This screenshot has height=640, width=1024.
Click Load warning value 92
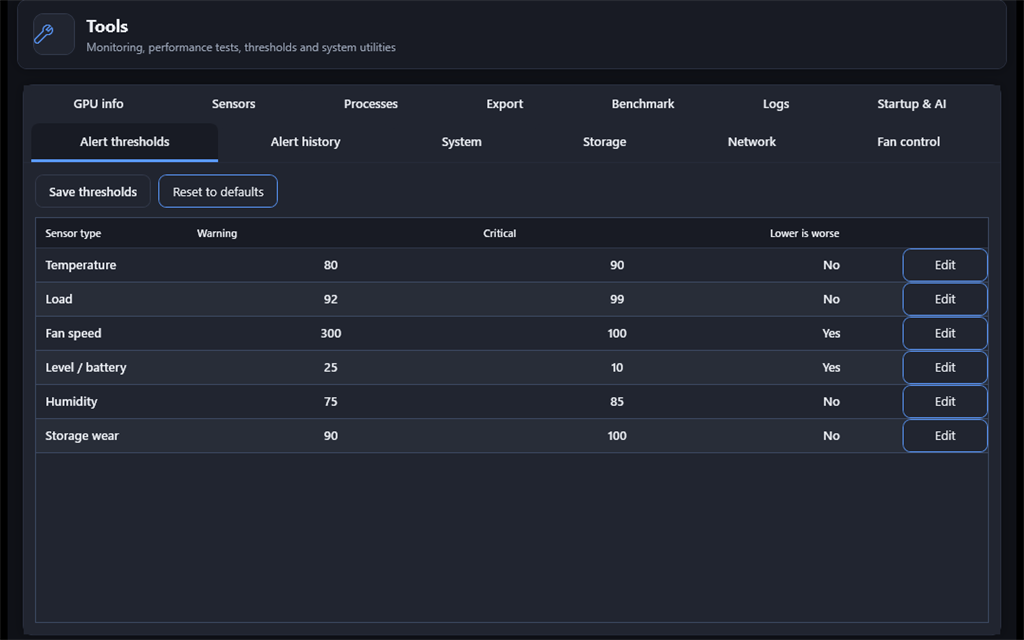[x=330, y=299]
